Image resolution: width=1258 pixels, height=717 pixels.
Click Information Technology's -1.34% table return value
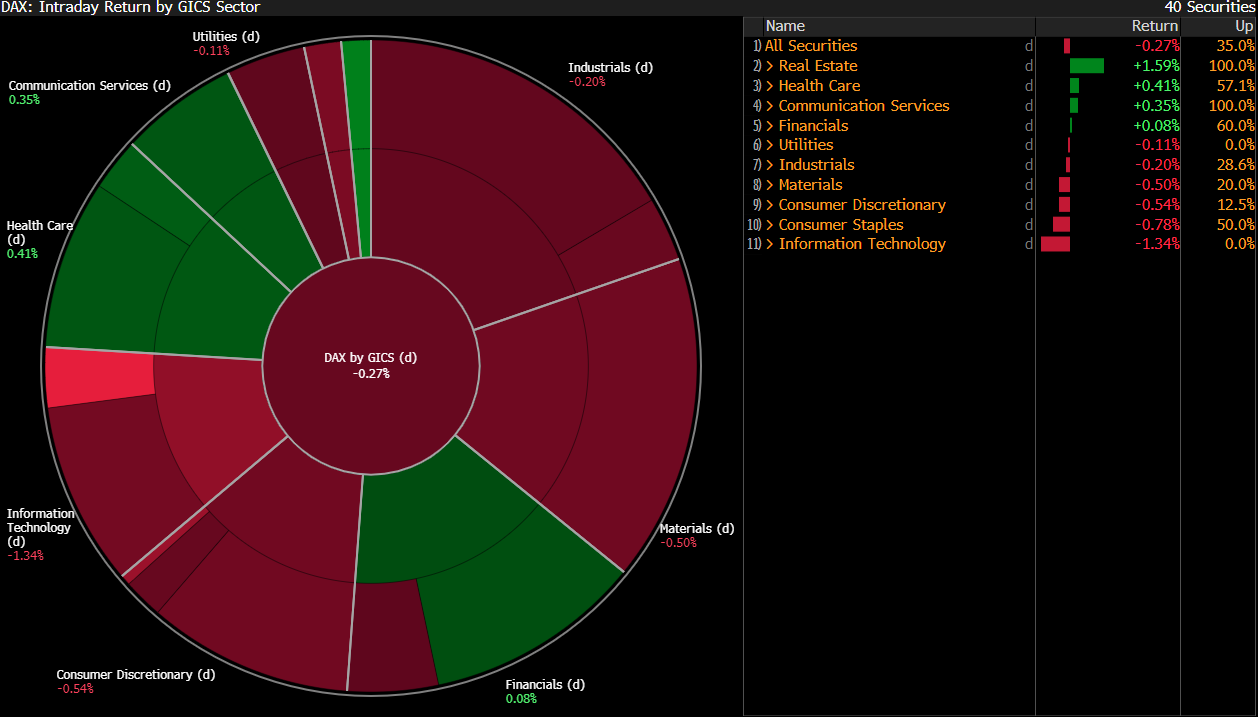click(1157, 244)
